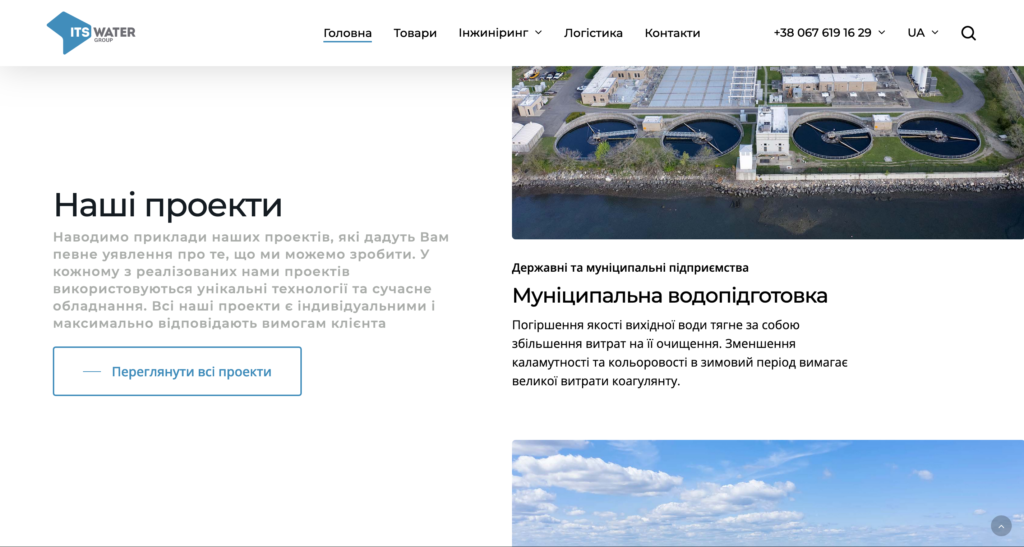Click the dash icon inside projects button
Viewport: 1024px width, 547px height.
(92, 371)
